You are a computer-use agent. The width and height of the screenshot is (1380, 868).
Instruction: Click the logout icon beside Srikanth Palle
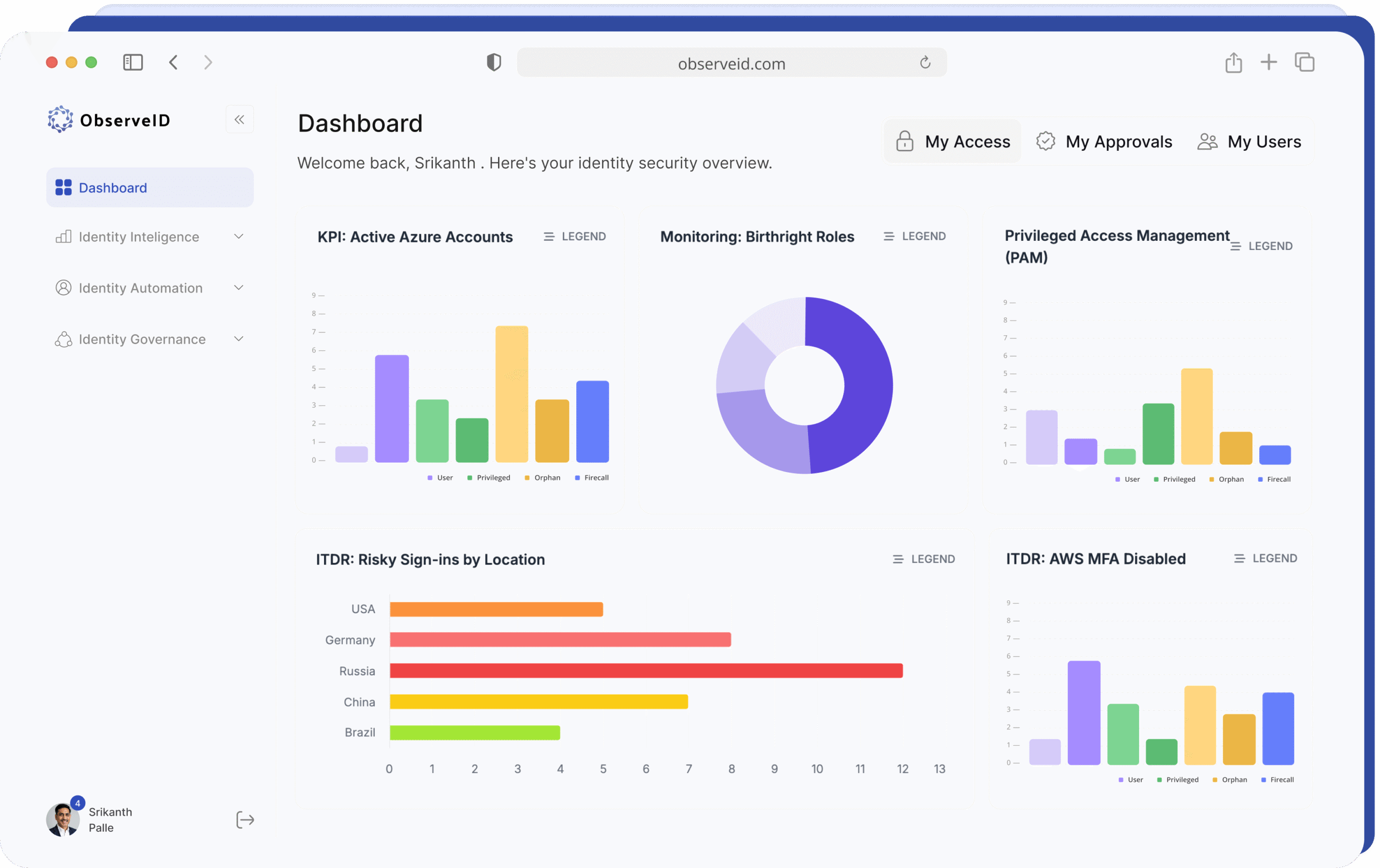[x=245, y=820]
